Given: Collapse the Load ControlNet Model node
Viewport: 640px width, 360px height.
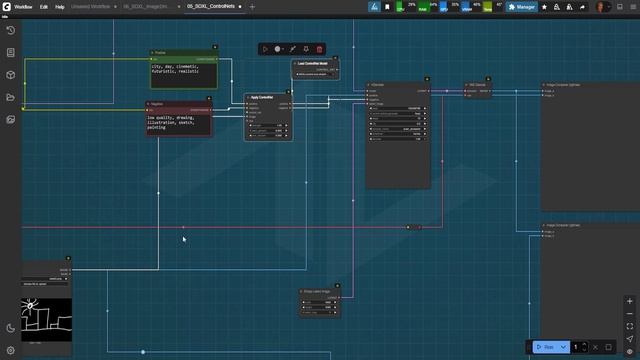Looking at the screenshot, I should tap(295, 64).
